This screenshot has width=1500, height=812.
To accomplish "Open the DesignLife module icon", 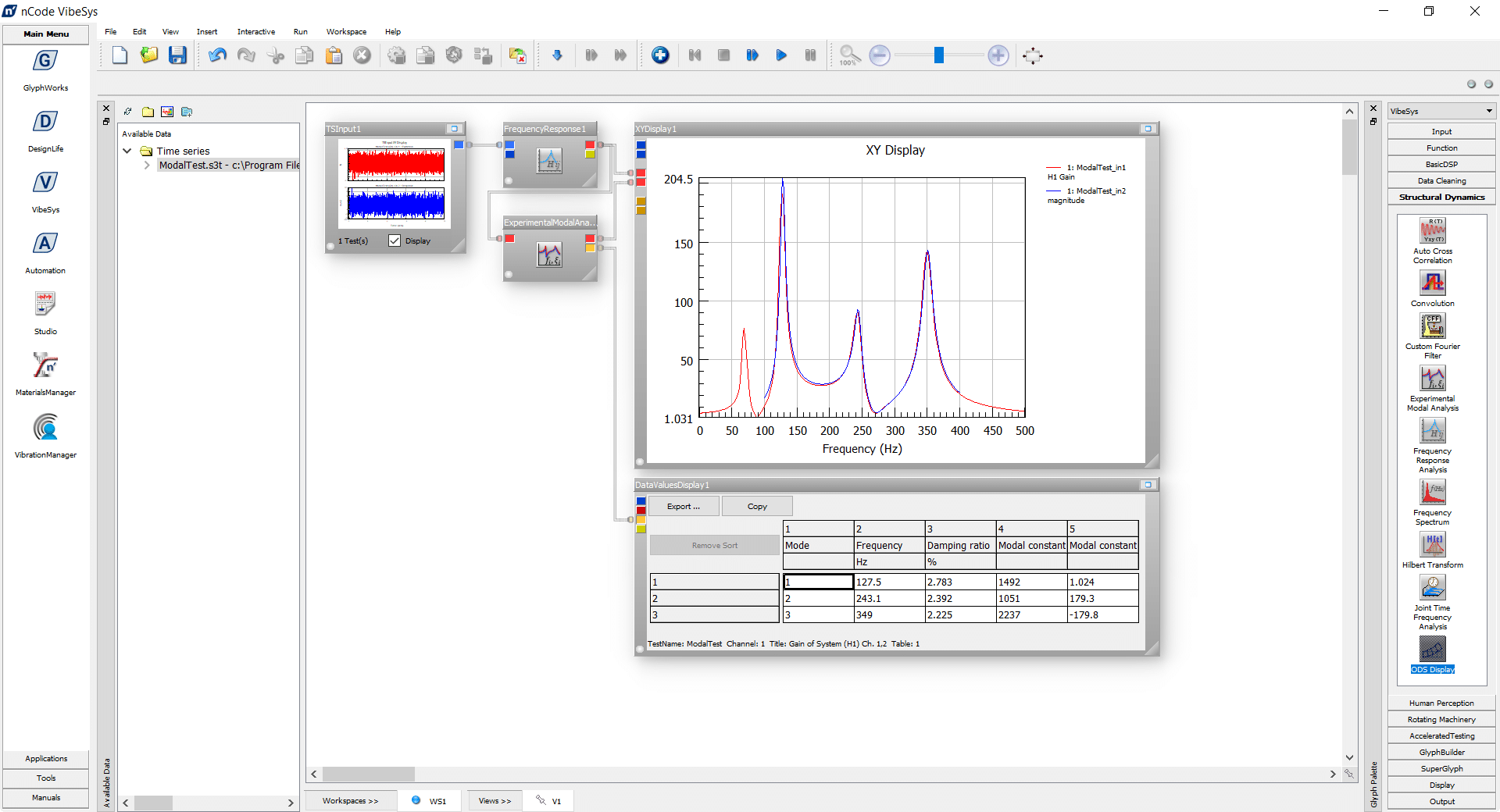I will point(45,123).
